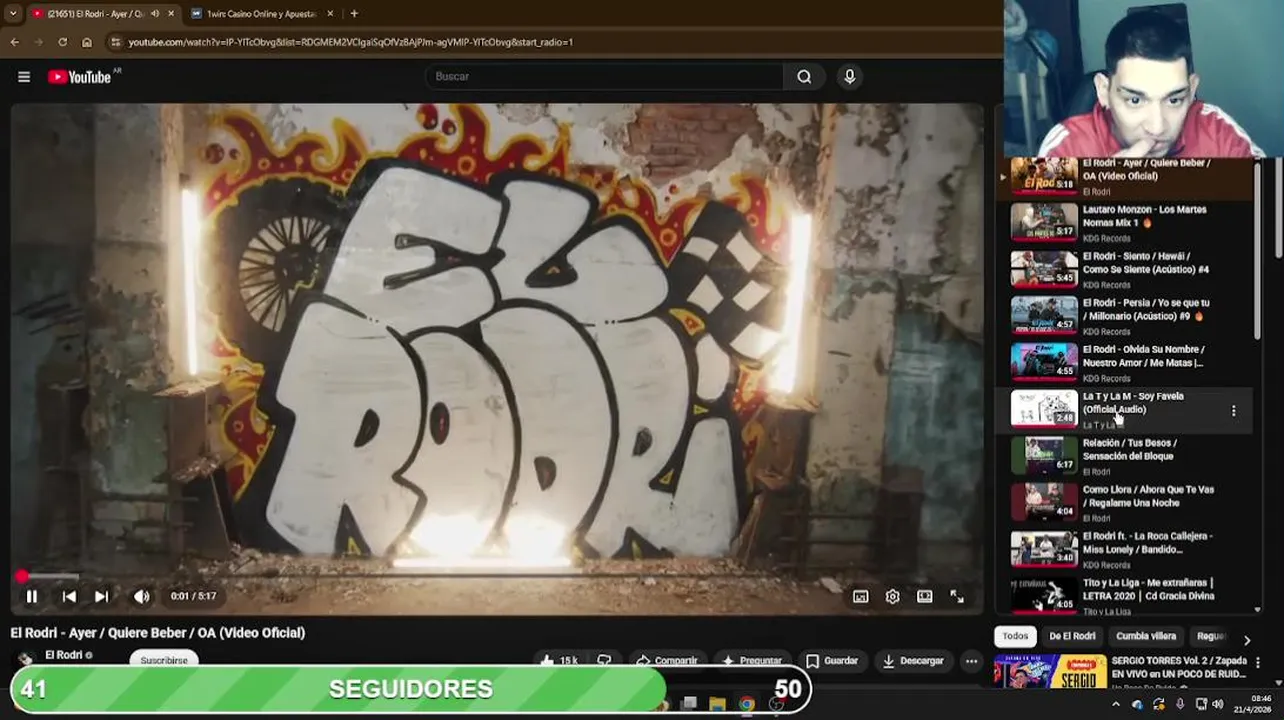Select the De El Rodri filter chip

coord(1072,636)
